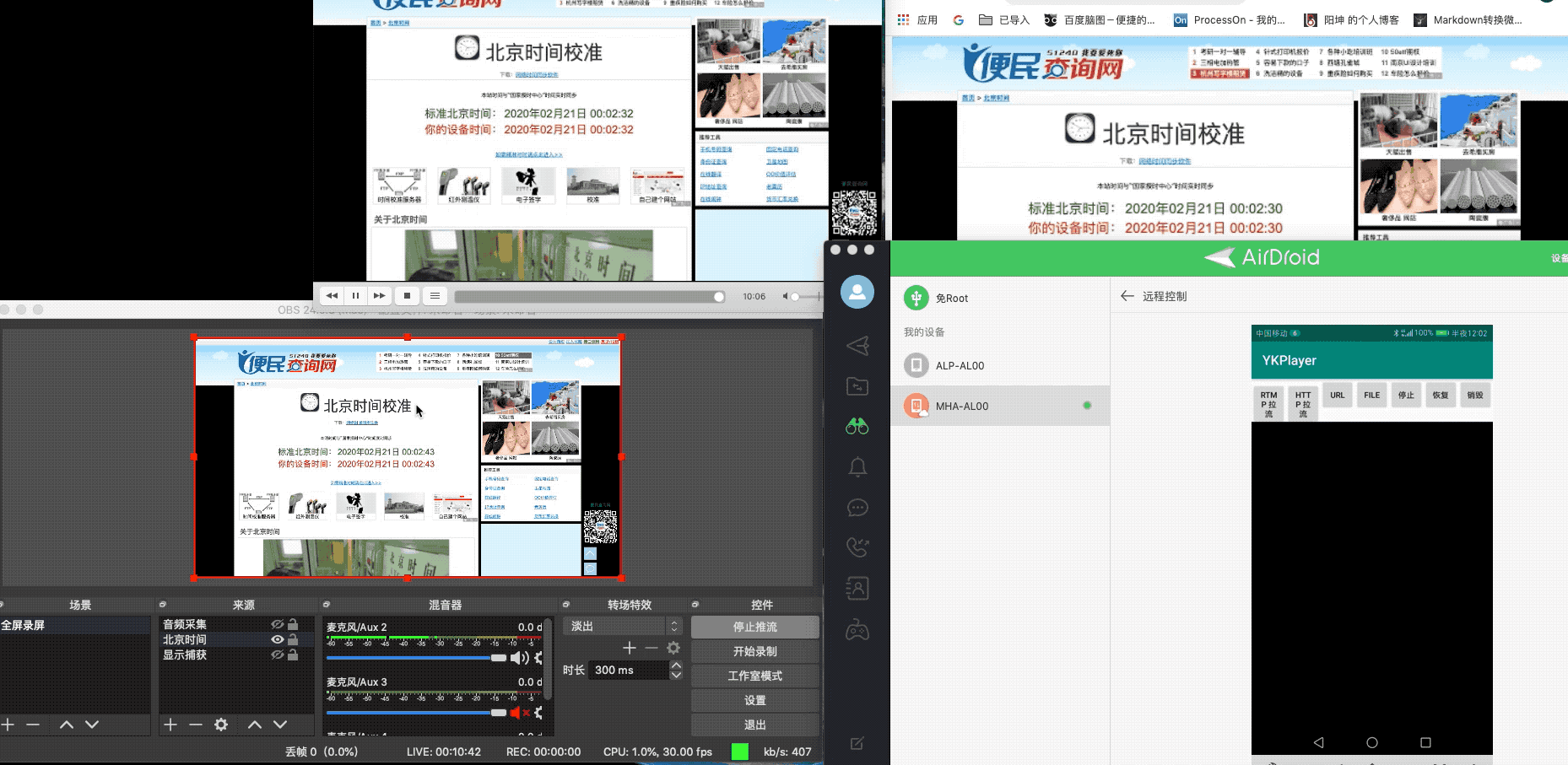Move source down in 来源 panel
This screenshot has height=765, width=1568.
pyautogui.click(x=280, y=725)
